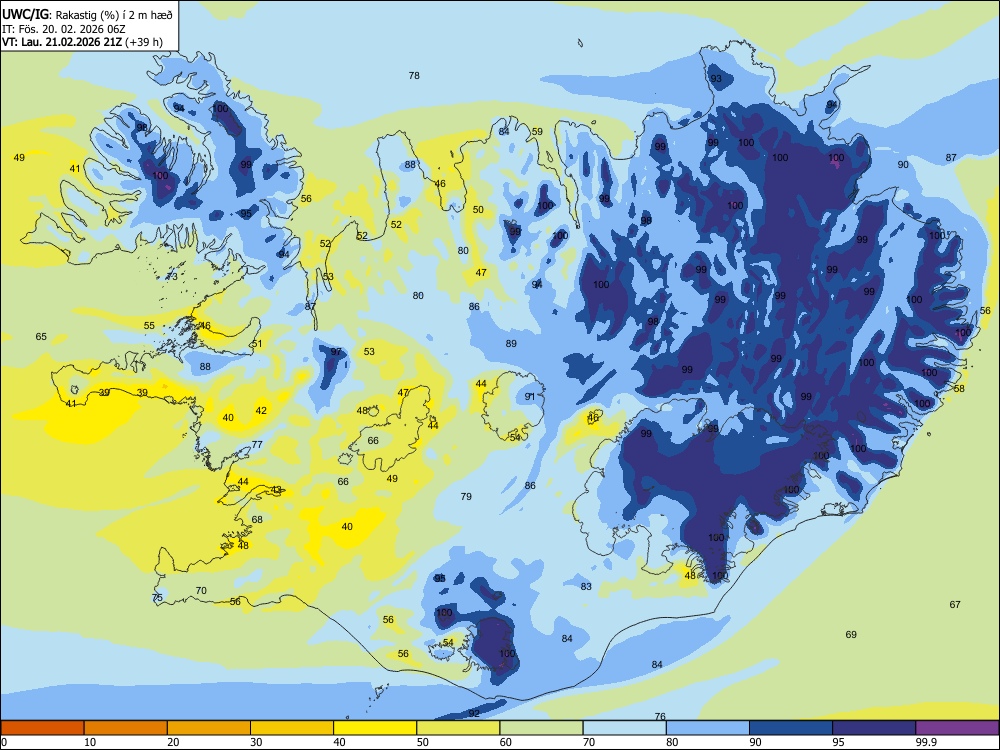Click the valid time line 'VT: Lau. 21.02.2026 21Z'

tap(62, 42)
